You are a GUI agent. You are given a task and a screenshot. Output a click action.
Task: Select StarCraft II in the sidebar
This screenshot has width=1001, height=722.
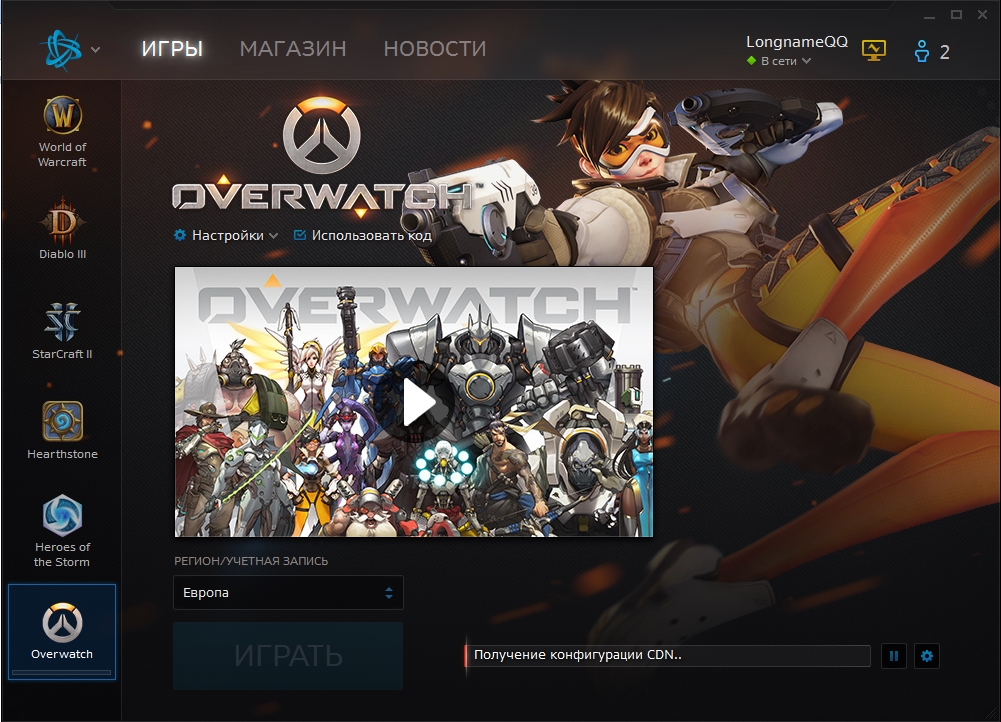pyautogui.click(x=62, y=331)
